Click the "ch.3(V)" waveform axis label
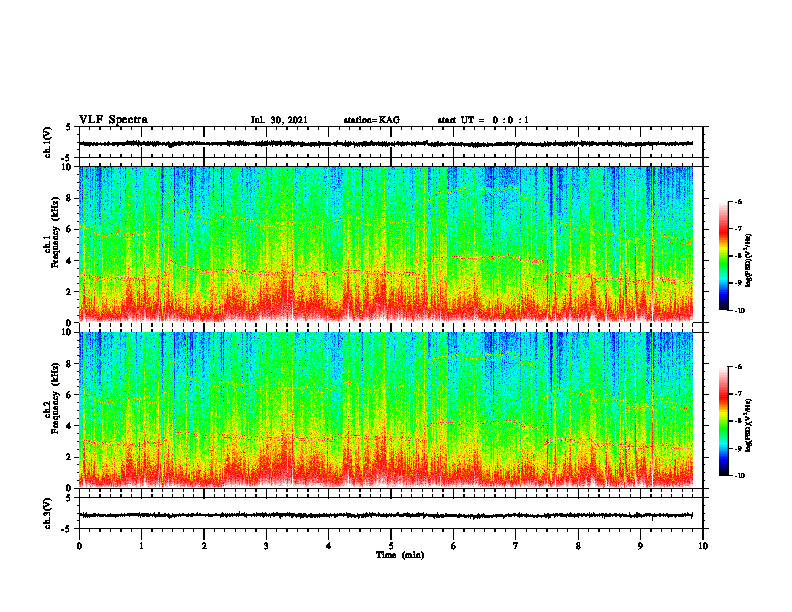792x612 pixels. click(48, 513)
